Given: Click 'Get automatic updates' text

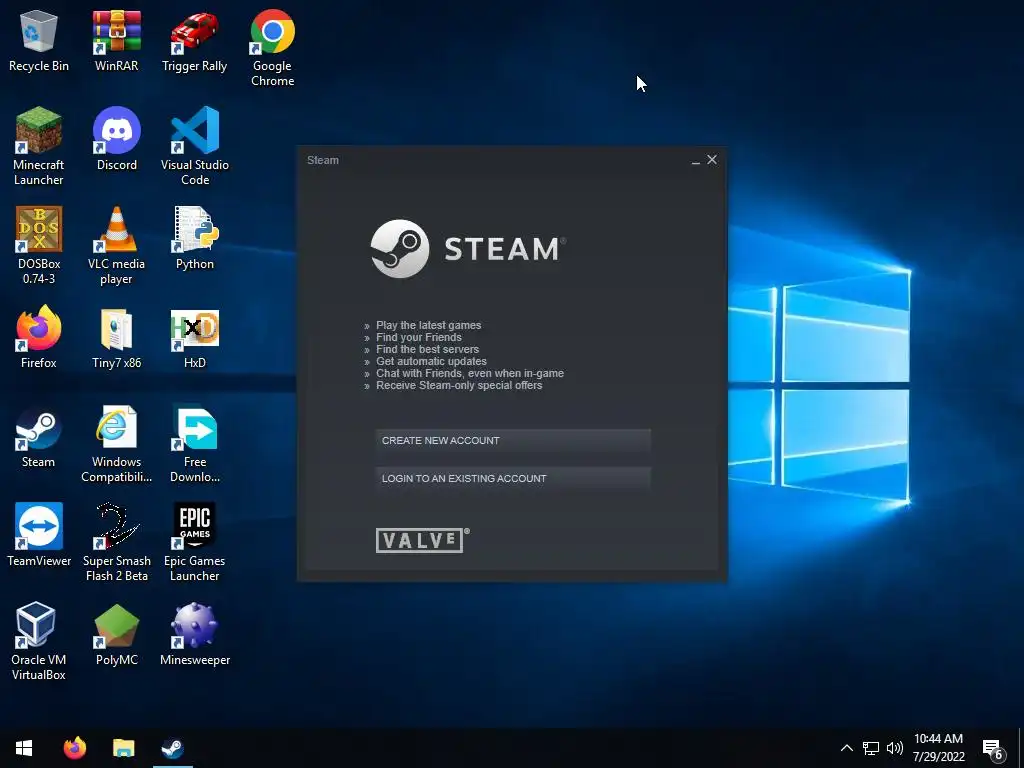Looking at the screenshot, I should (431, 361).
